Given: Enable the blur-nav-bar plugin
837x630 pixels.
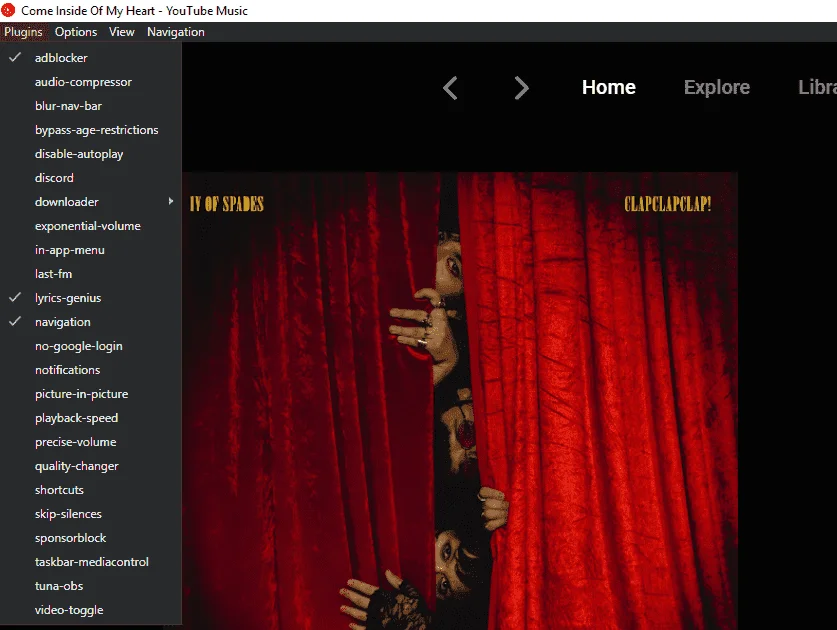Looking at the screenshot, I should pos(91,106).
